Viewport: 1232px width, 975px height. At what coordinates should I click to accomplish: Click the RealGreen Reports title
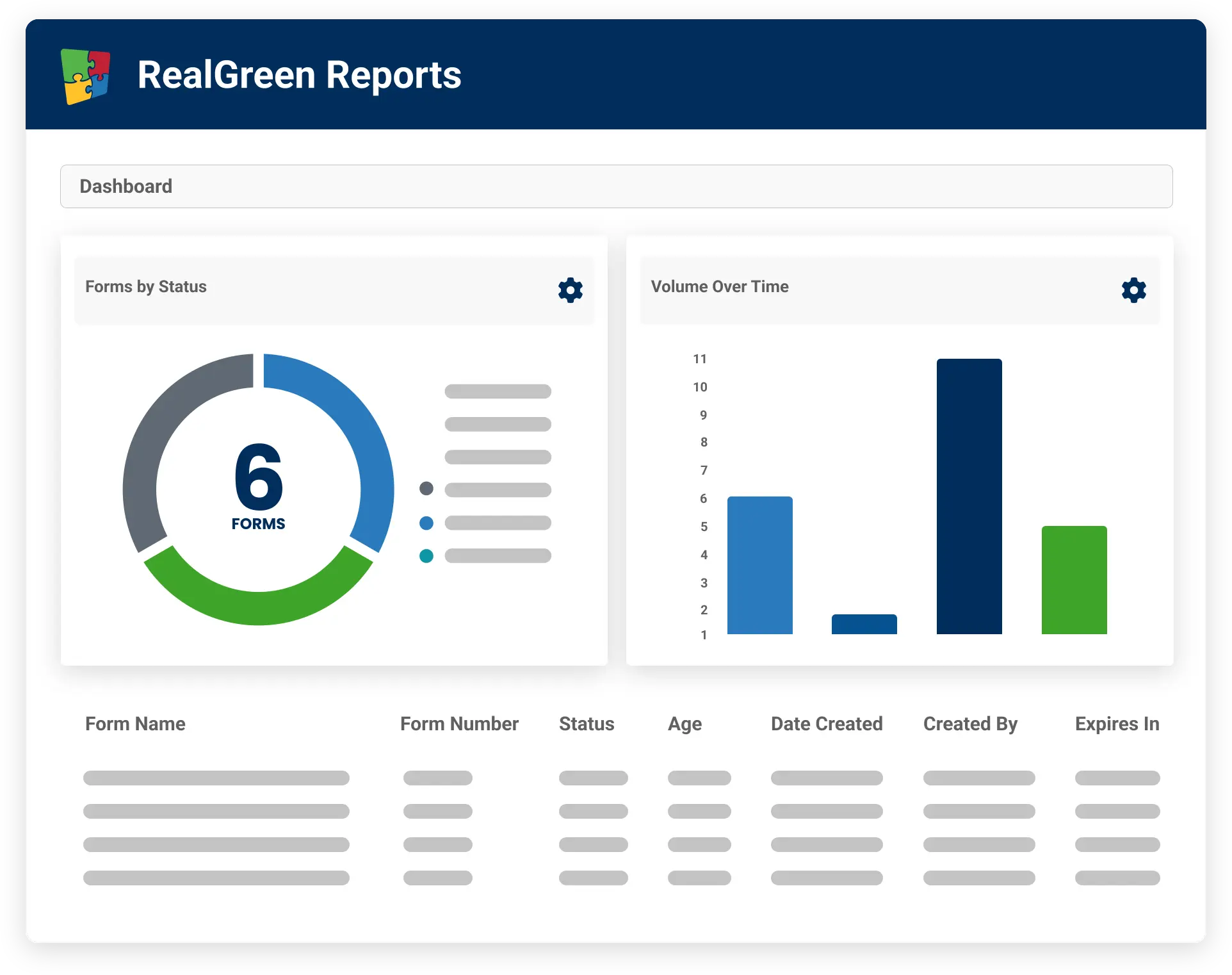tap(299, 75)
